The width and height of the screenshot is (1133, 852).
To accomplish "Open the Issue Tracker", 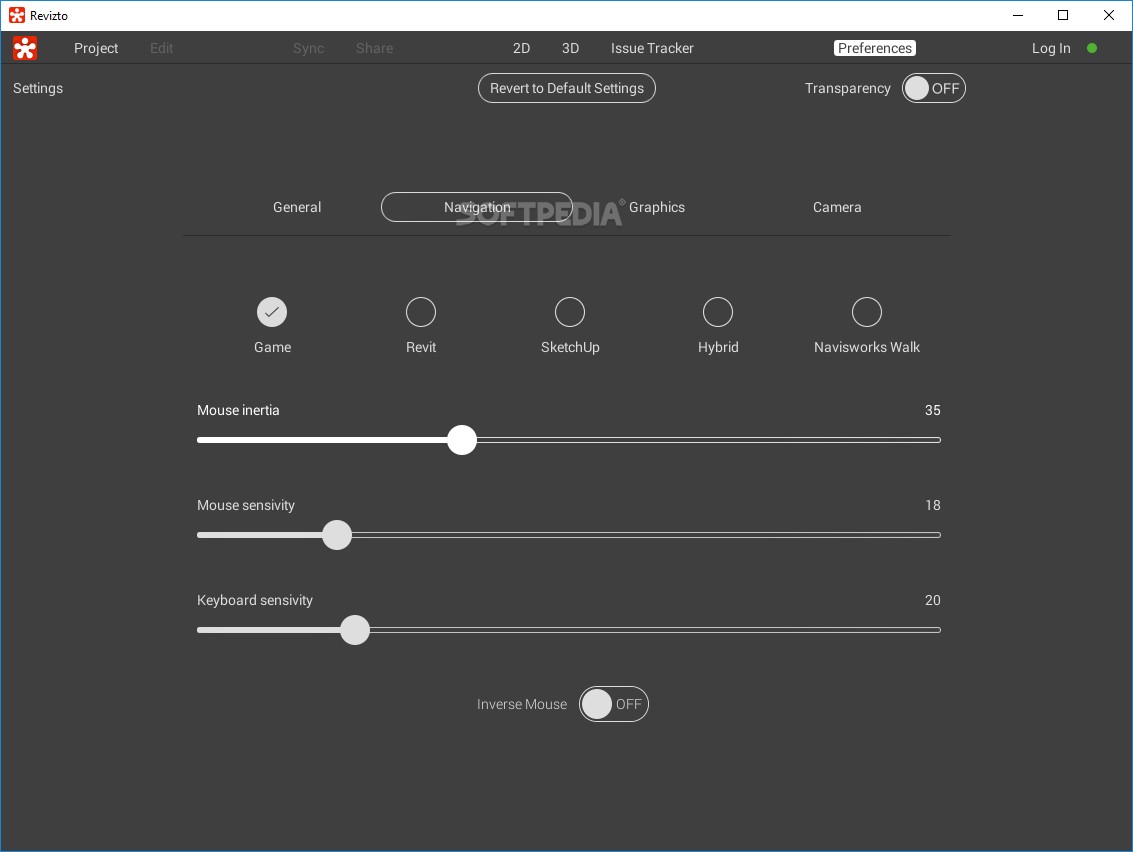I will pos(652,48).
